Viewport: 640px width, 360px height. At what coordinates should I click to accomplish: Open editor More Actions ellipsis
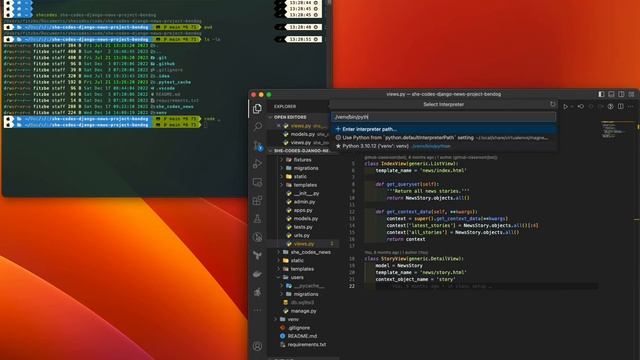click(631, 107)
